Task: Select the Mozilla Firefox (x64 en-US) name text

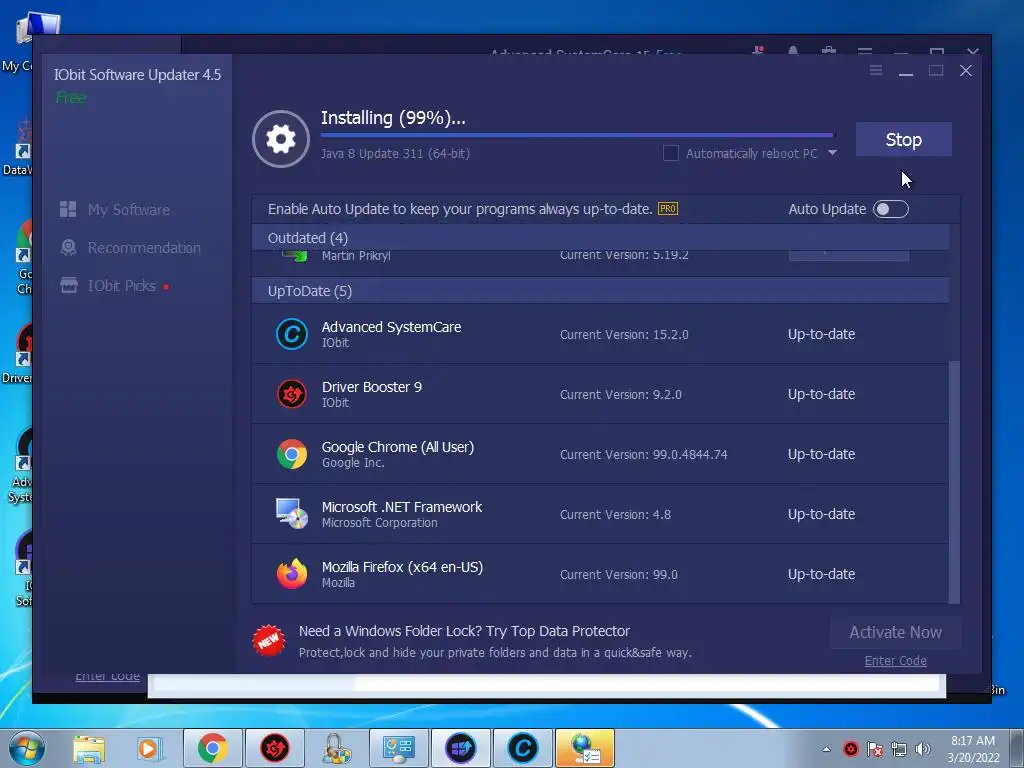Action: click(402, 568)
